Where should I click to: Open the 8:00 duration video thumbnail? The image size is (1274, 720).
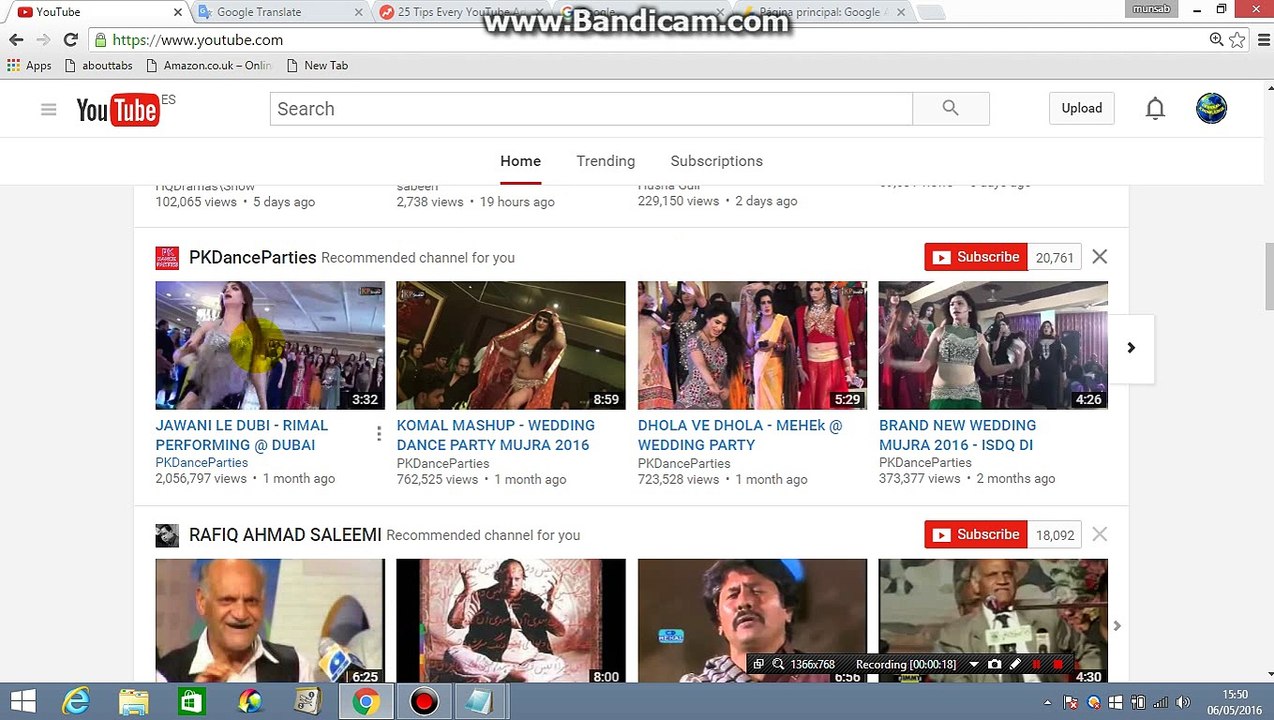[511, 621]
